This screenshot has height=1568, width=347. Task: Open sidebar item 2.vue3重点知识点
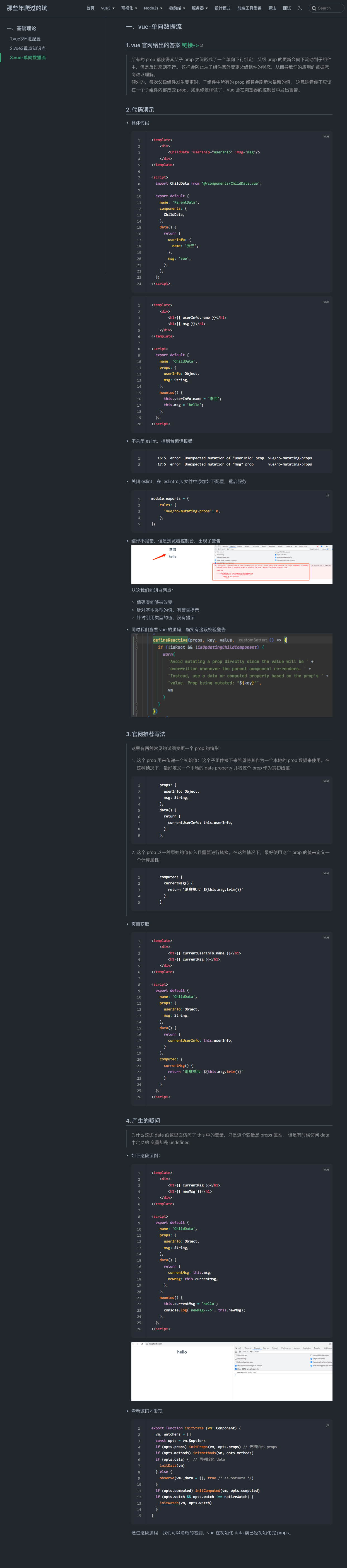27,48
